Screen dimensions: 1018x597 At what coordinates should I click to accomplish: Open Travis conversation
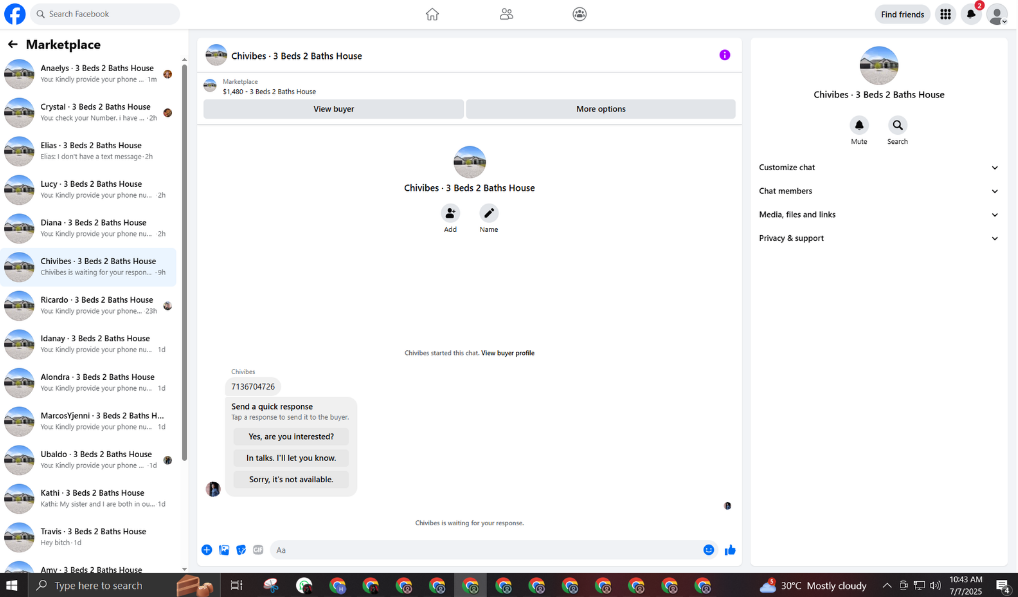click(x=89, y=537)
